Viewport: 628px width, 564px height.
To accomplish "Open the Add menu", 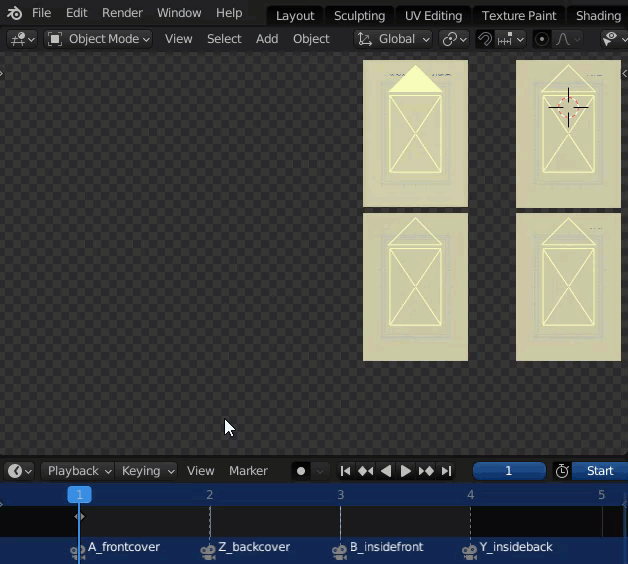I will tap(267, 39).
